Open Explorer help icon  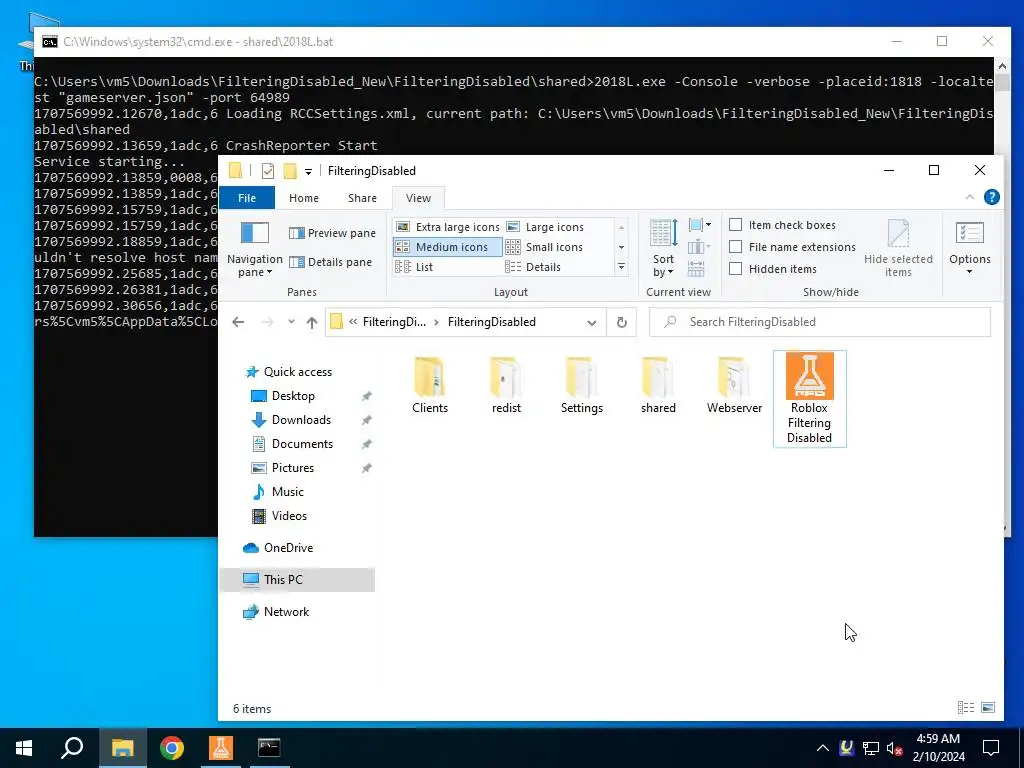pyautogui.click(x=991, y=197)
